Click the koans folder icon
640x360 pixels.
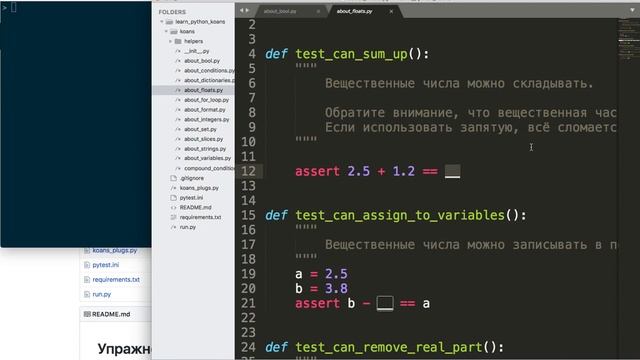(x=174, y=31)
